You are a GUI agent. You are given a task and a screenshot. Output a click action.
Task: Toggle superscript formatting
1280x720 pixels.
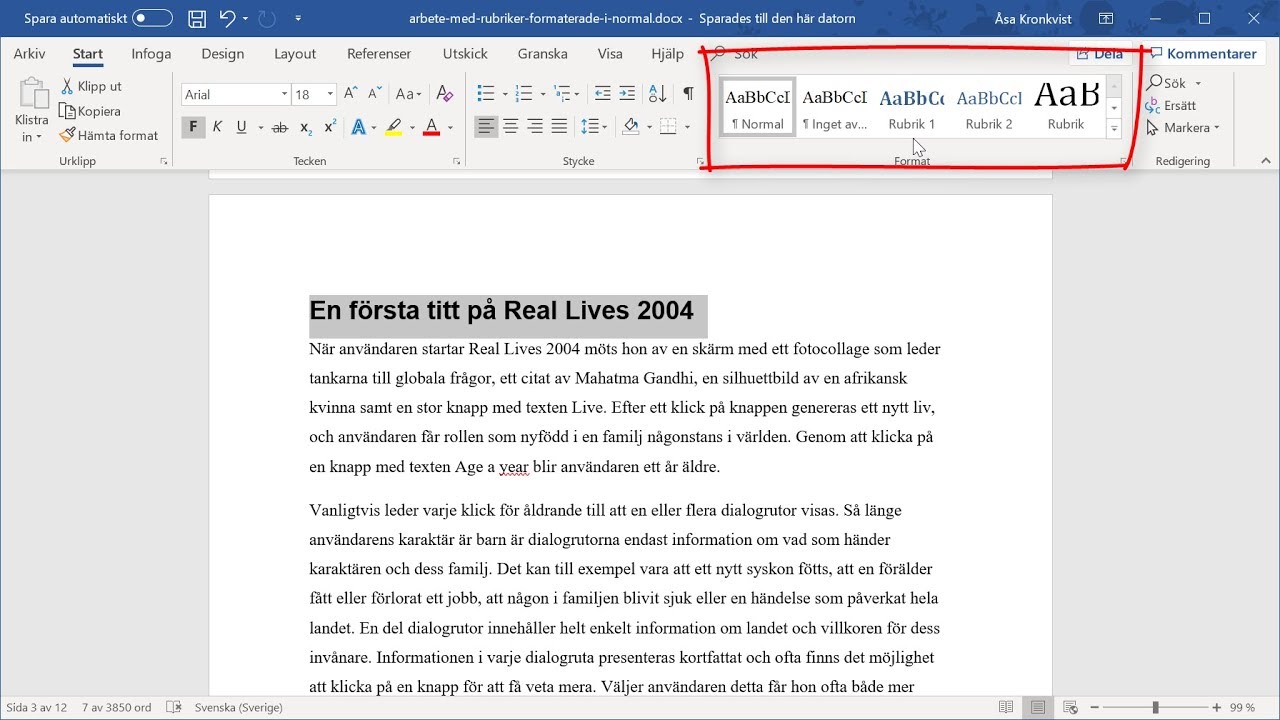330,127
